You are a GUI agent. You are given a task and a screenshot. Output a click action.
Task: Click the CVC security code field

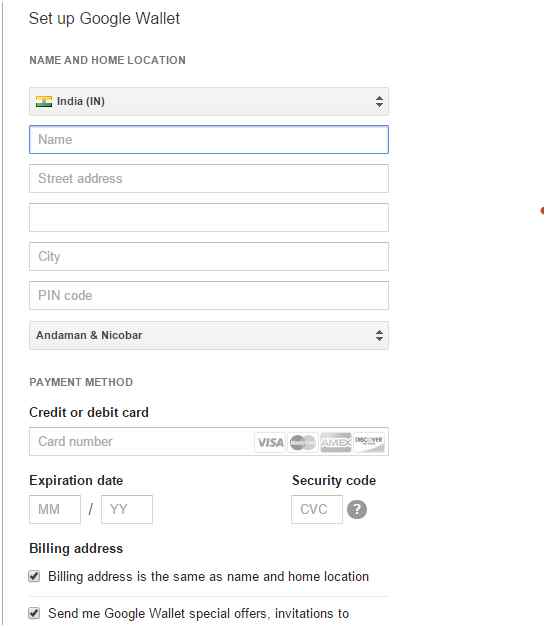point(317,509)
